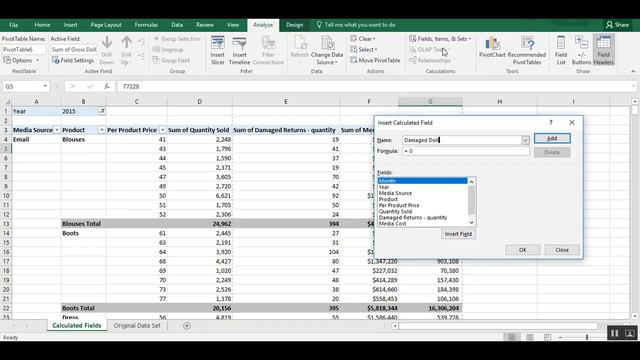Click the Insert Field button
The image size is (640, 360).
tap(458, 234)
